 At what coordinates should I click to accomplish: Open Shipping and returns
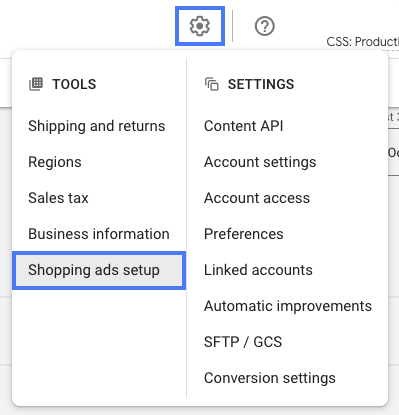click(97, 126)
